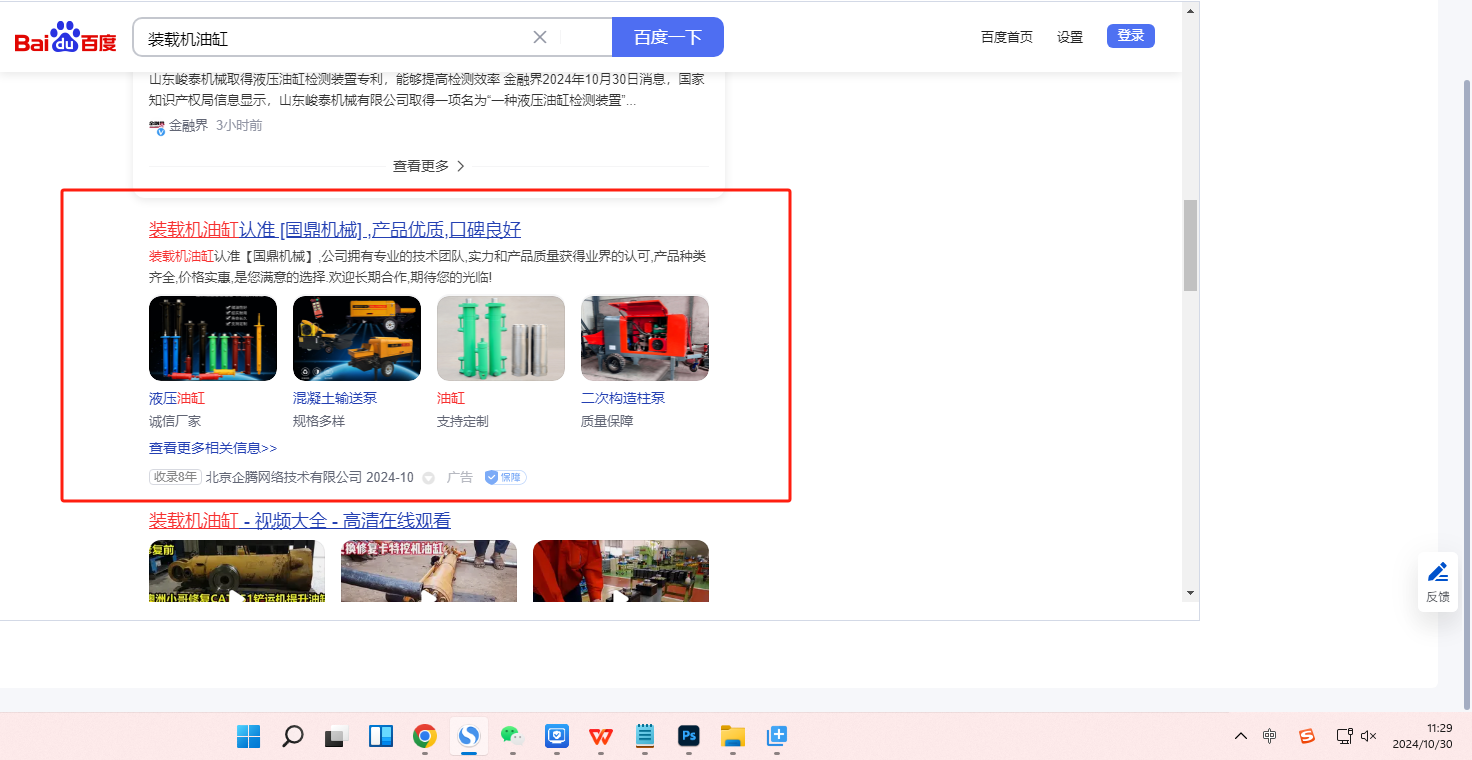Image resolution: width=1472 pixels, height=760 pixels.
Task: Click the 收录8年 badge
Action: pyautogui.click(x=175, y=477)
